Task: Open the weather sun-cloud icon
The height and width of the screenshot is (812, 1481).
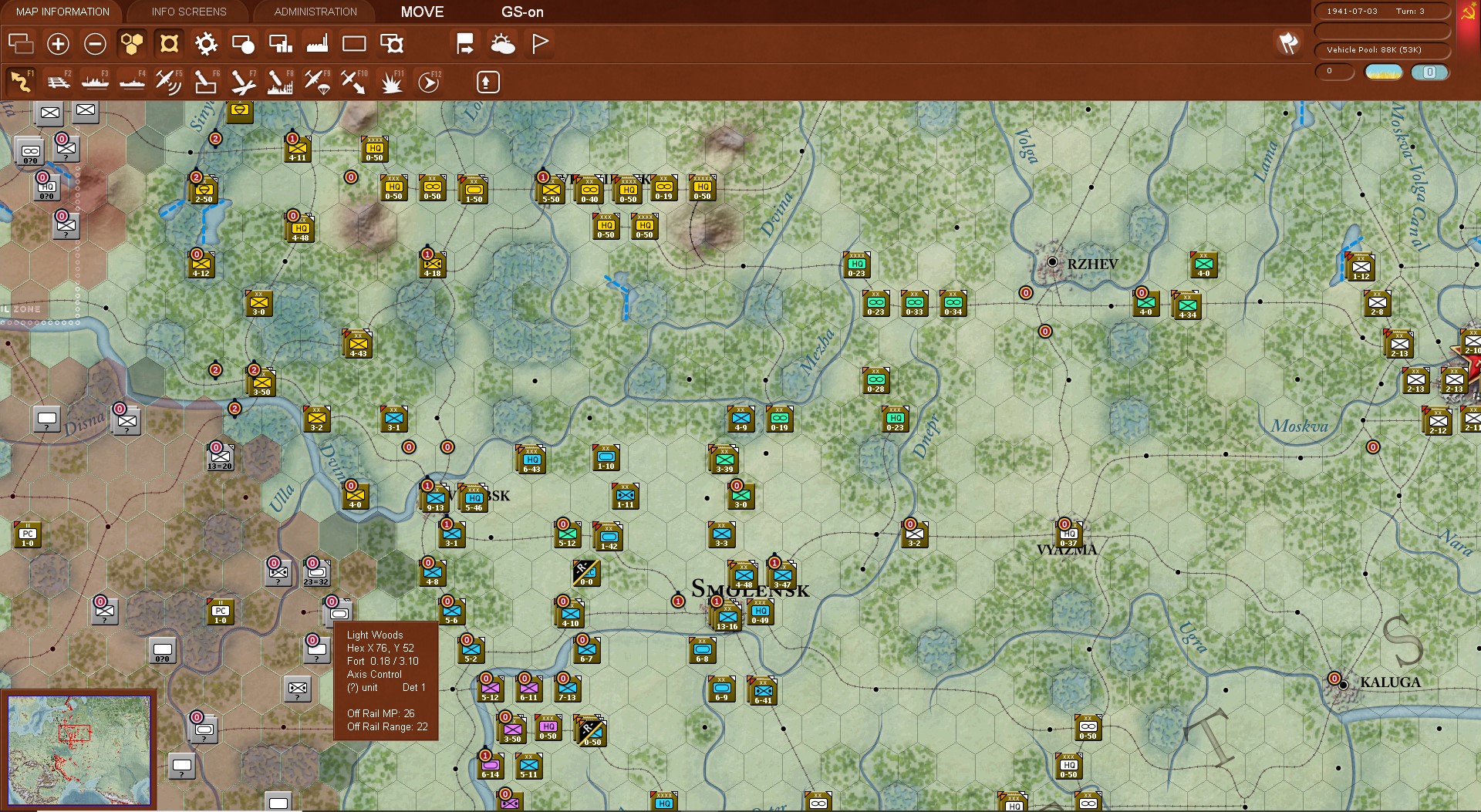Action: click(x=503, y=44)
